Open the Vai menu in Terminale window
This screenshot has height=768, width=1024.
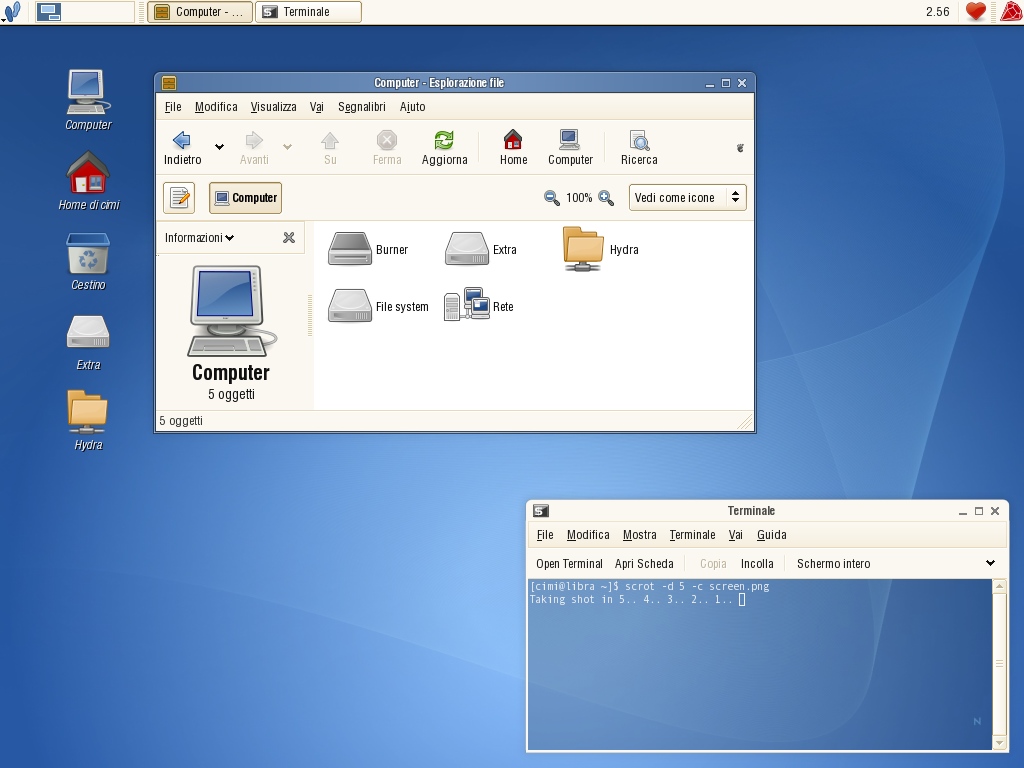pyautogui.click(x=735, y=535)
